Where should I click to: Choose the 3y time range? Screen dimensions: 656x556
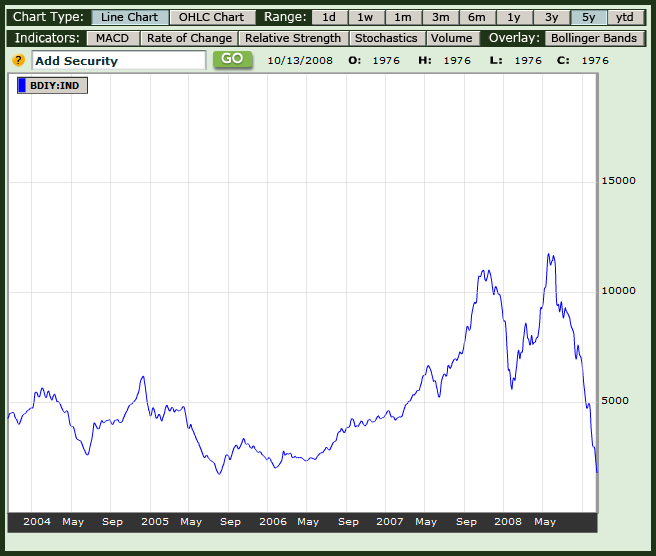(x=551, y=17)
